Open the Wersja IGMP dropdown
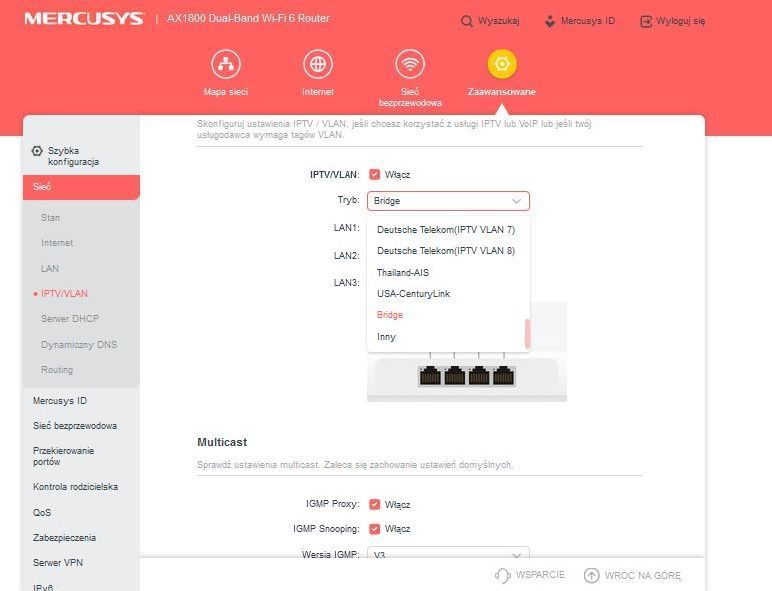The width and height of the screenshot is (772, 591). (x=448, y=553)
